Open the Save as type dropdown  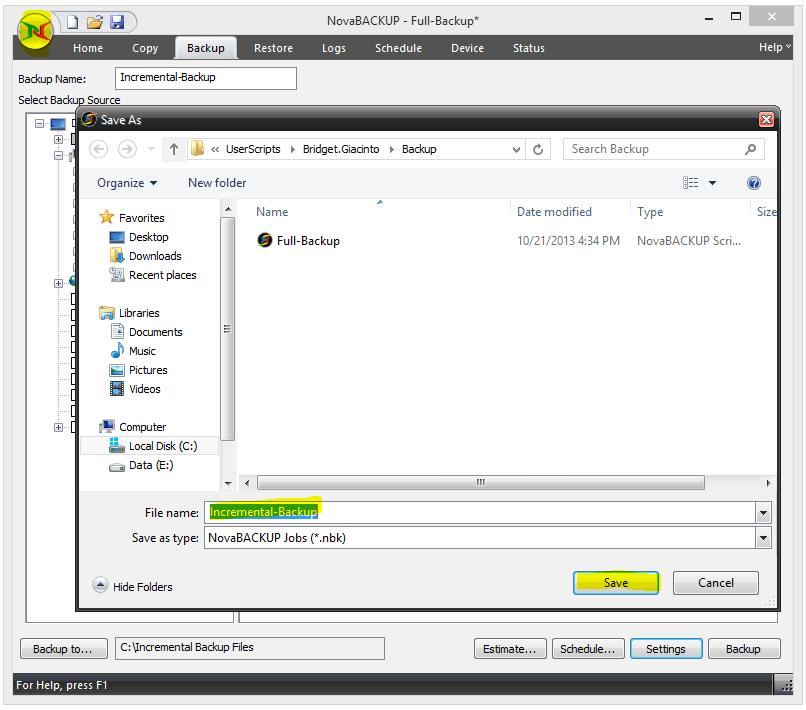pyautogui.click(x=763, y=538)
